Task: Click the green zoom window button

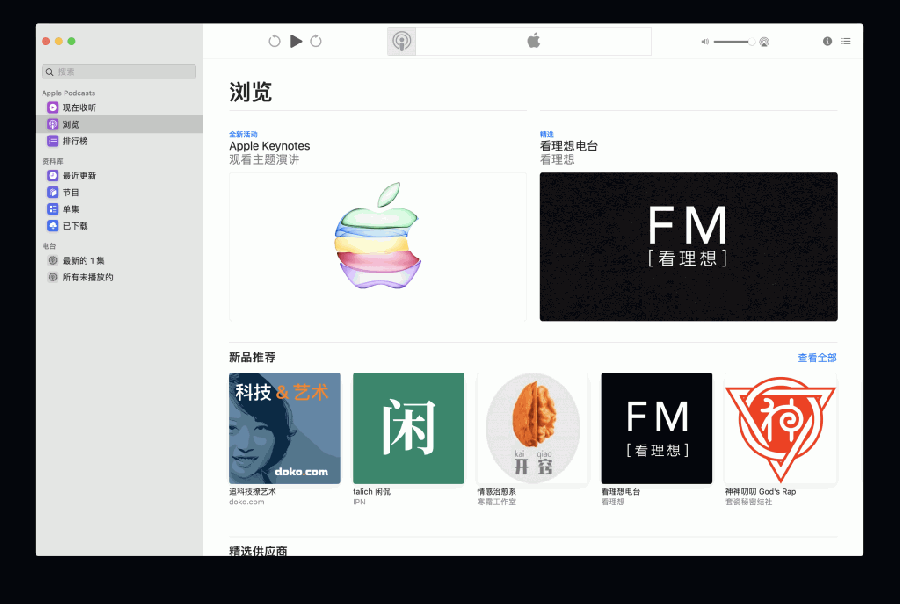Action: [x=71, y=41]
